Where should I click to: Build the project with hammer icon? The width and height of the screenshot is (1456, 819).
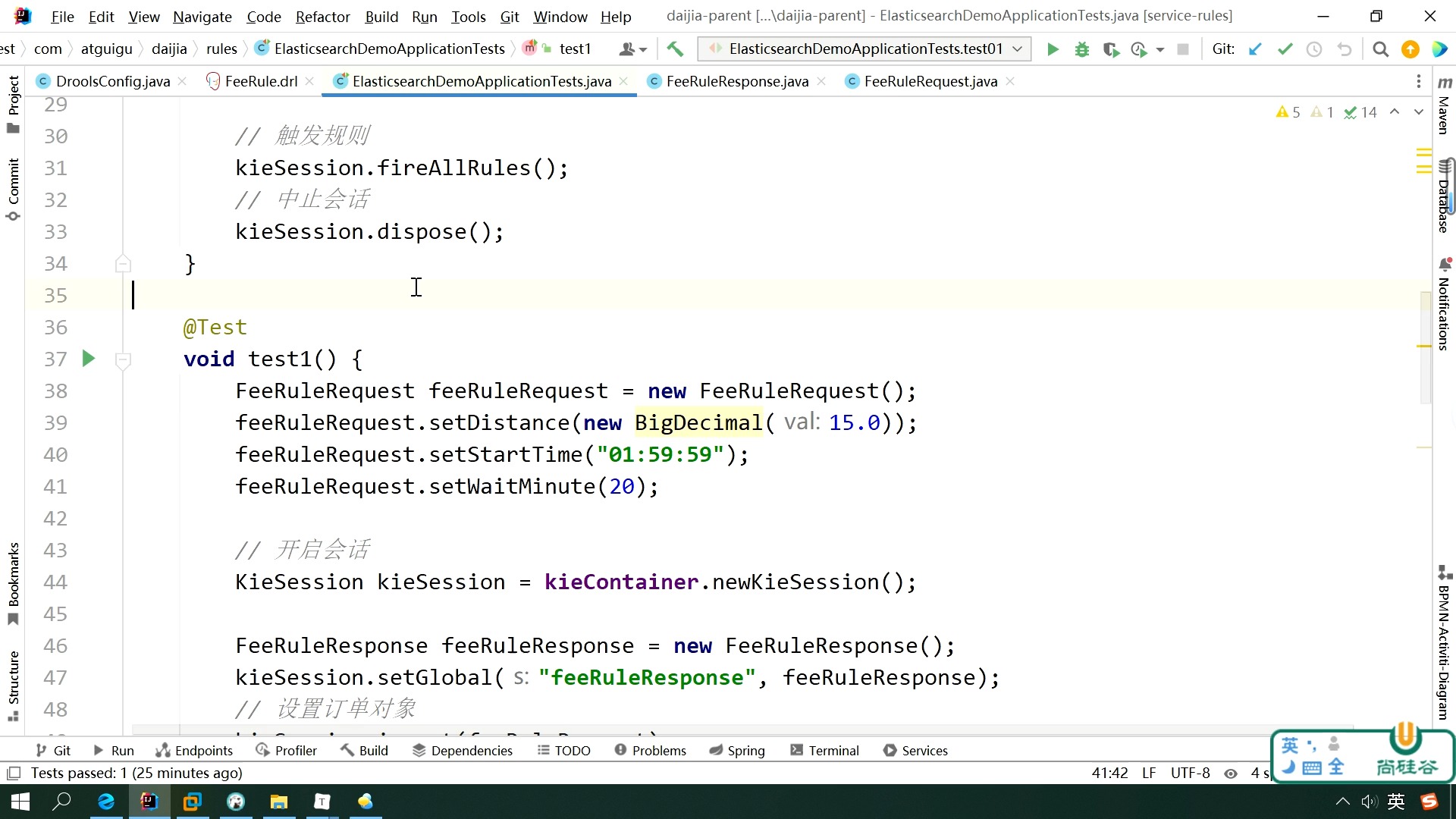pos(675,49)
